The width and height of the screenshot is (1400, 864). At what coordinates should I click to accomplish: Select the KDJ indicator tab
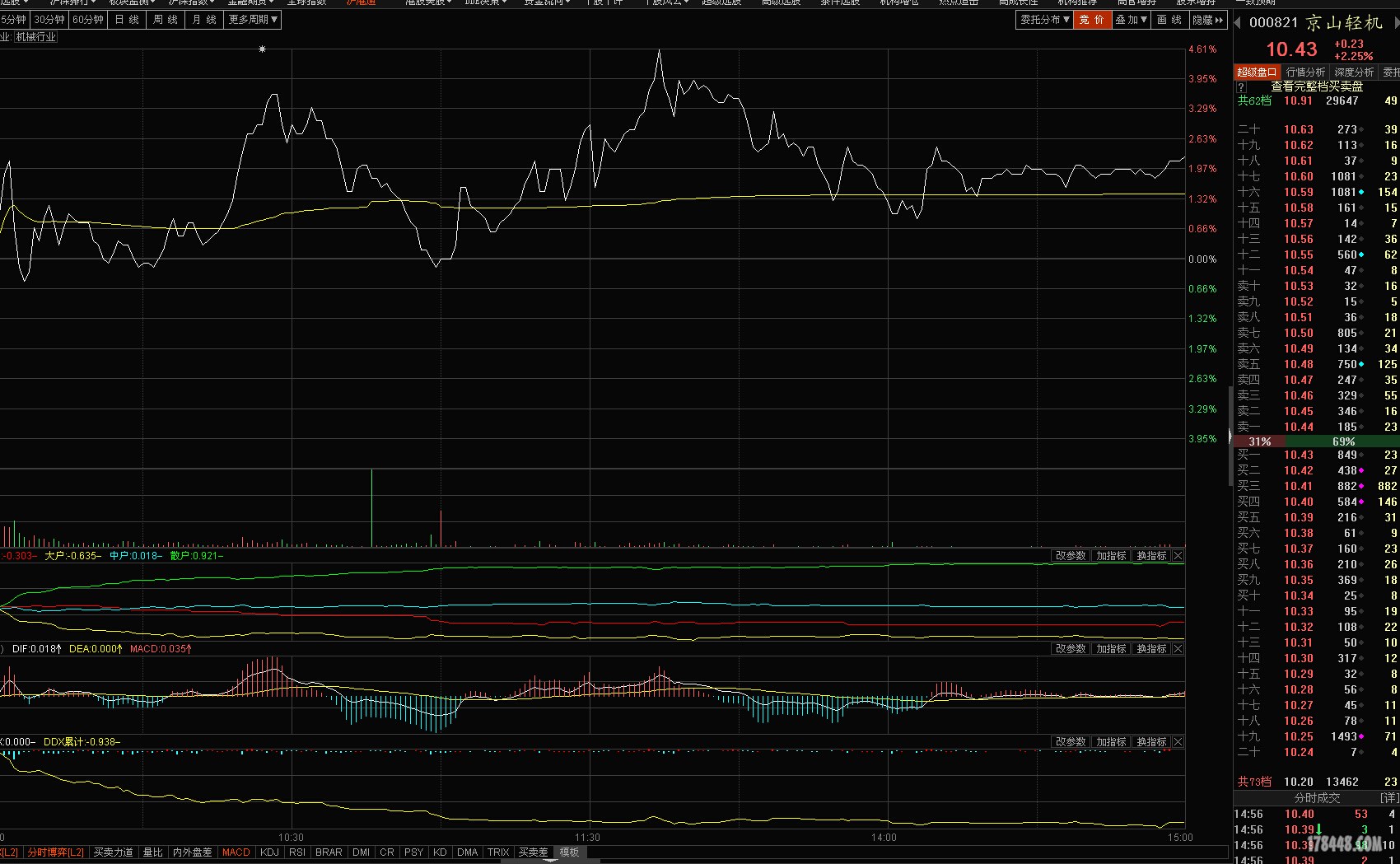click(x=269, y=852)
